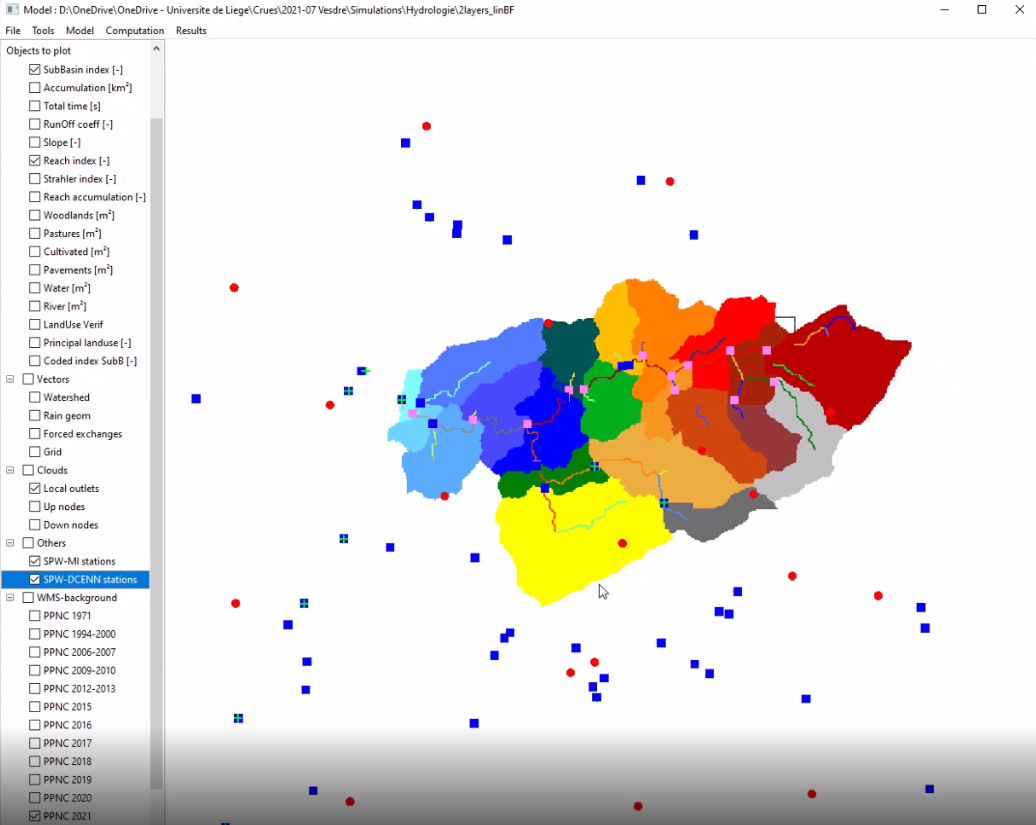The width and height of the screenshot is (1036, 825).
Task: Enable the Accumulation [km²] layer
Action: tap(35, 88)
